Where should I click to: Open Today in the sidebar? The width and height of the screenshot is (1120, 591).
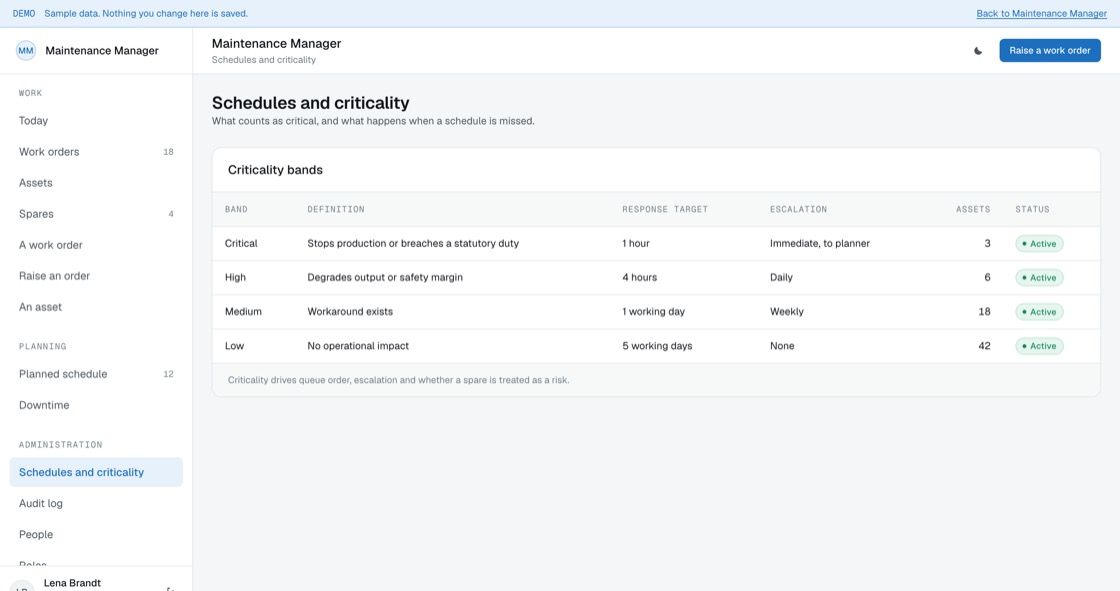pyautogui.click(x=96, y=121)
